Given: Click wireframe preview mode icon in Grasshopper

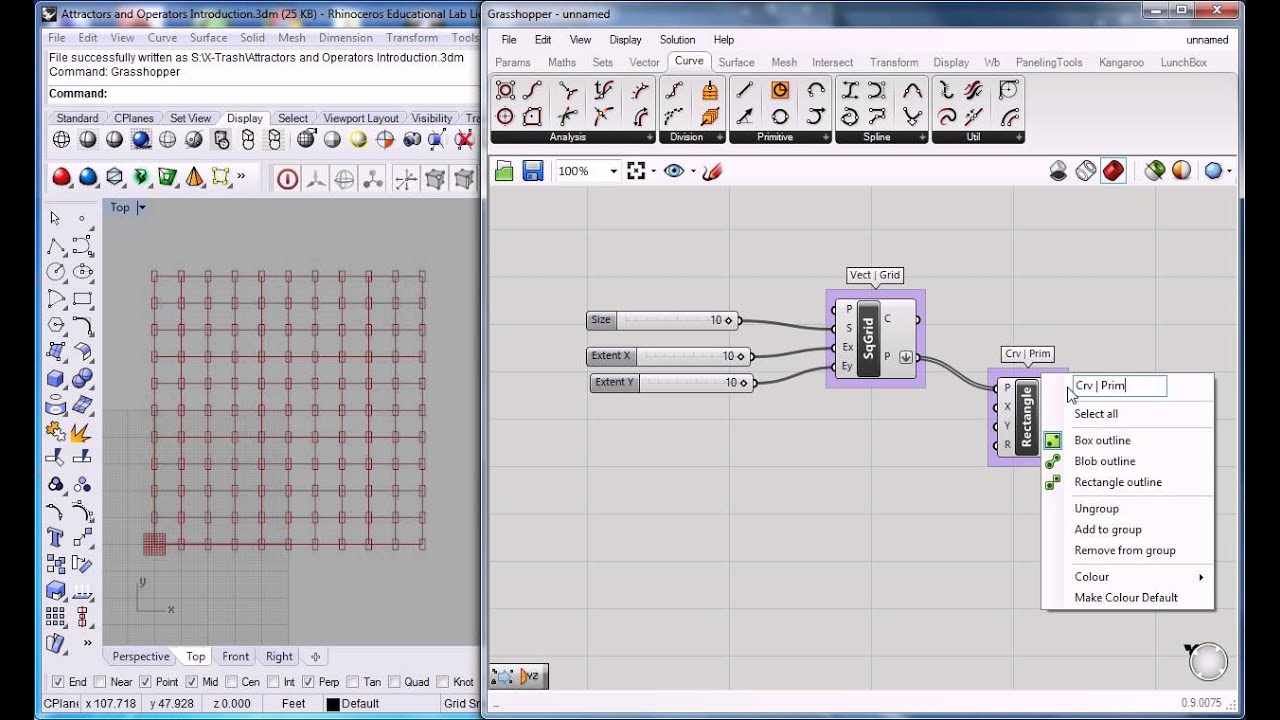Looking at the screenshot, I should coord(1086,171).
